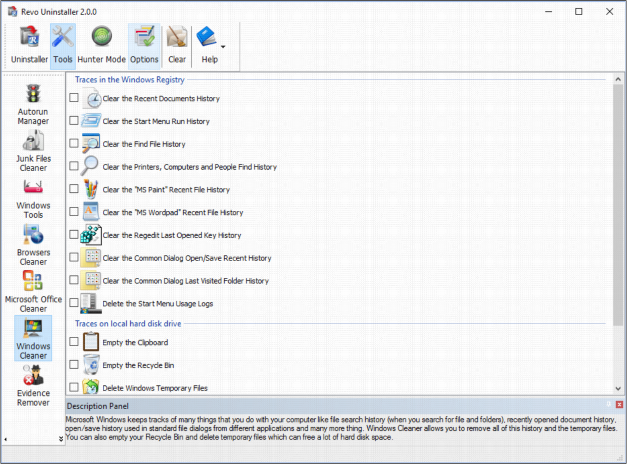Viewport: 627px width, 464px height.
Task: Open Autorun Manager in the sidebar
Action: click(33, 105)
